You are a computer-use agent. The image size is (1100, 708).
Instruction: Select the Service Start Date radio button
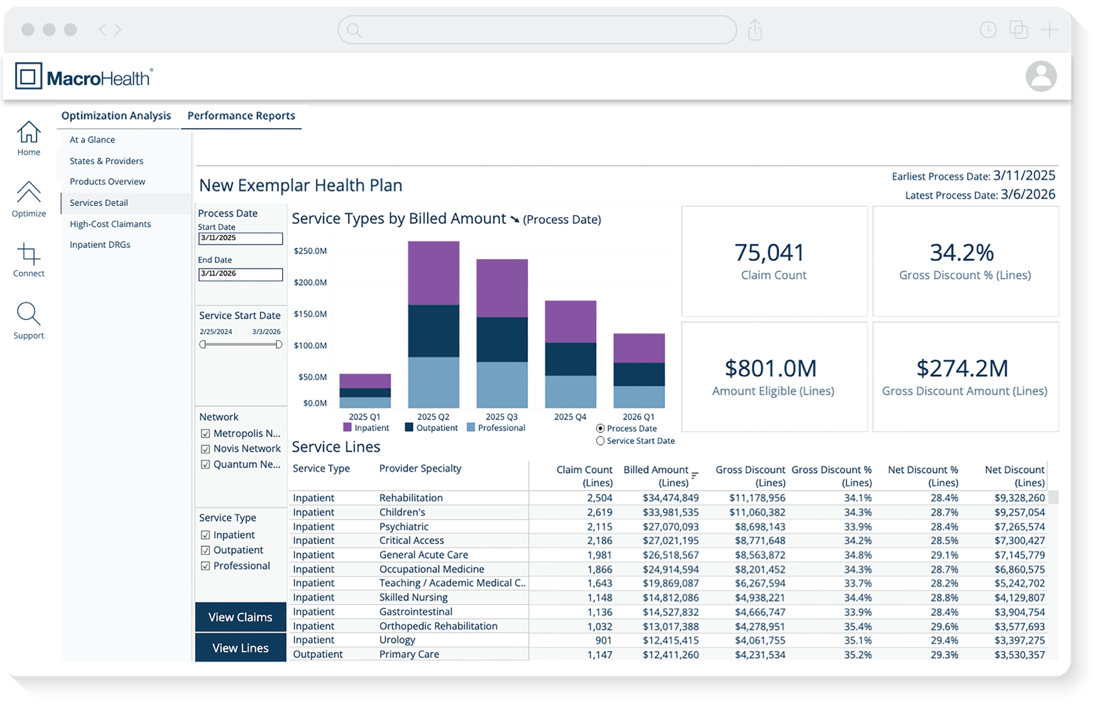(x=601, y=441)
